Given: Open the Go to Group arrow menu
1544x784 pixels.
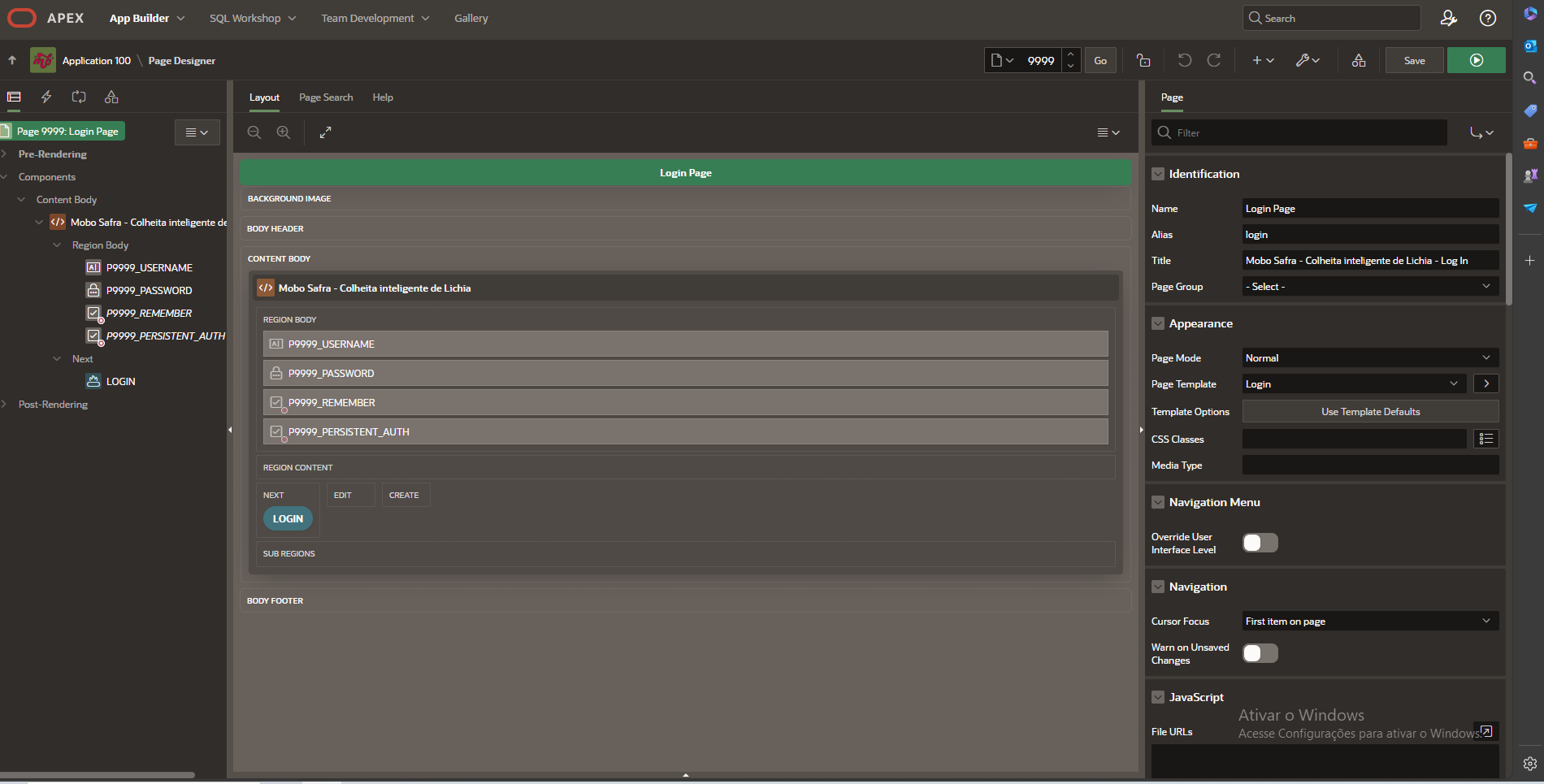Looking at the screenshot, I should pyautogui.click(x=1481, y=132).
